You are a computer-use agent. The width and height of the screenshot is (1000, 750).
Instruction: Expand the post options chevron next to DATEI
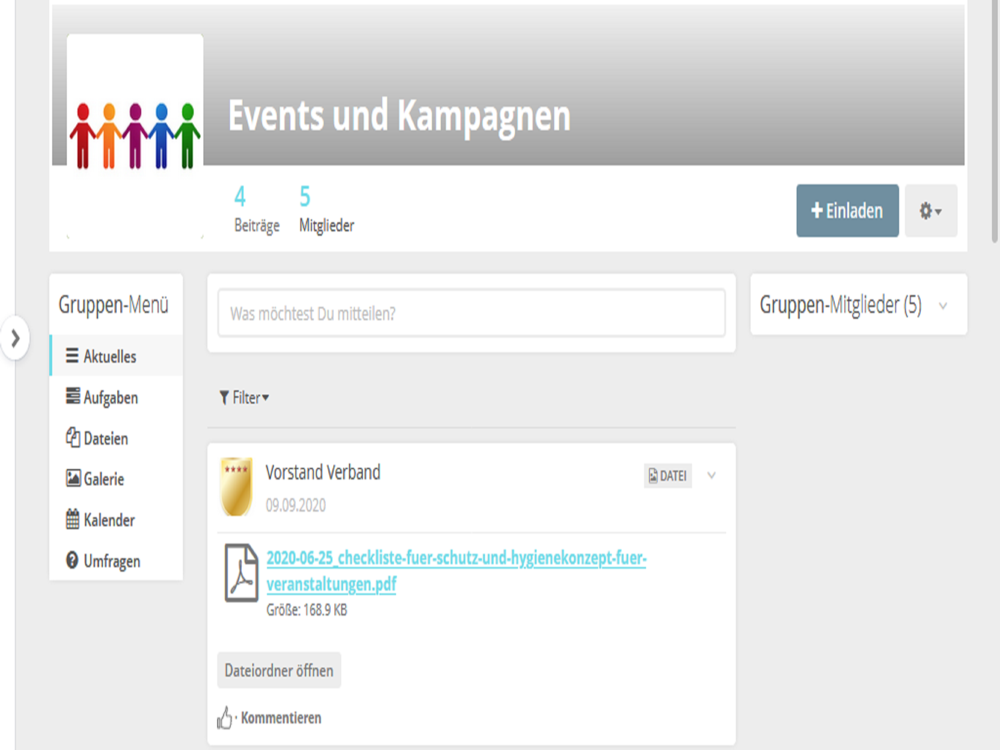tap(712, 476)
